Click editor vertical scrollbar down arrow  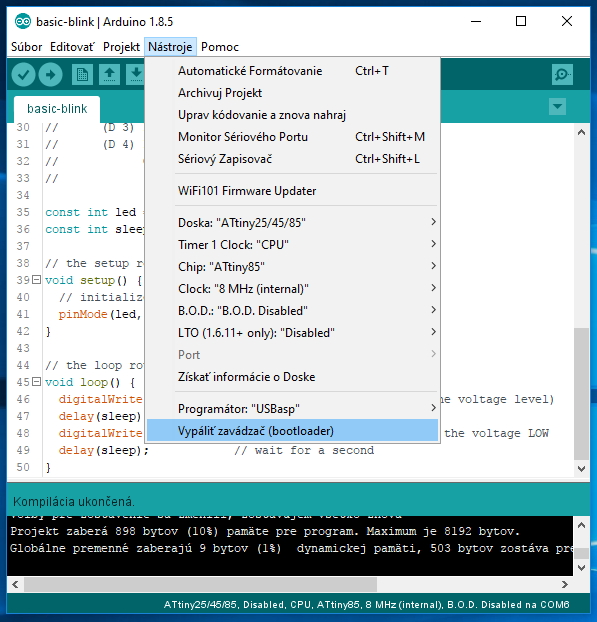tap(582, 468)
